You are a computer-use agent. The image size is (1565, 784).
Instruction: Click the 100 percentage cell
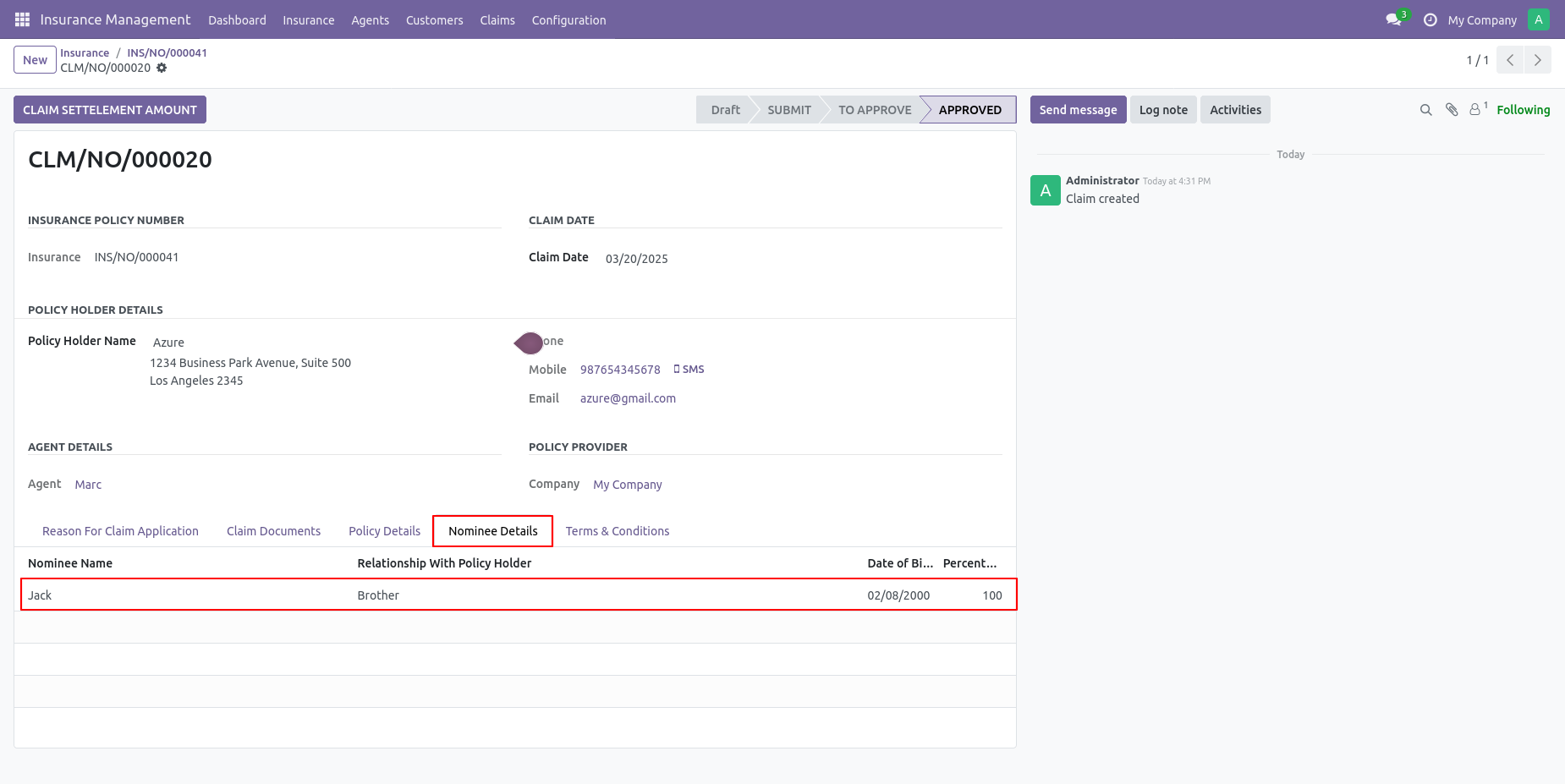coord(992,595)
